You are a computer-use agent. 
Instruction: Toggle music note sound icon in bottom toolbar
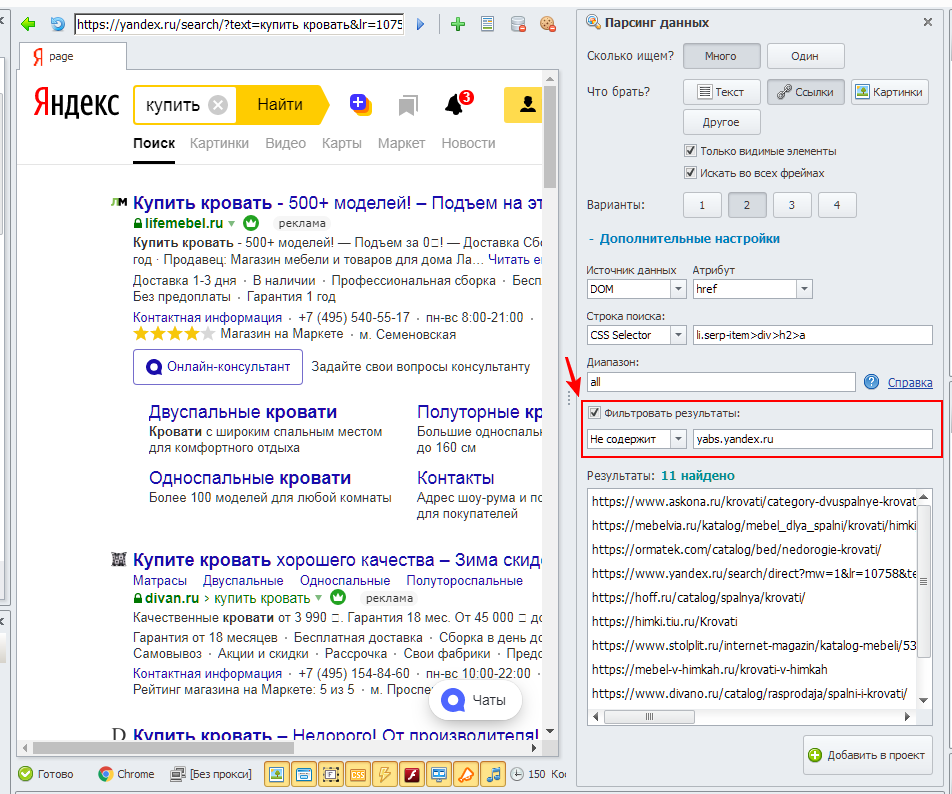tap(493, 774)
